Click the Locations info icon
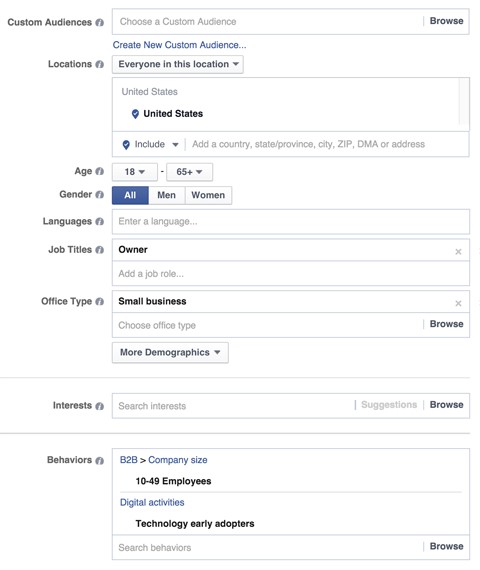This screenshot has width=480, height=570. click(x=100, y=64)
